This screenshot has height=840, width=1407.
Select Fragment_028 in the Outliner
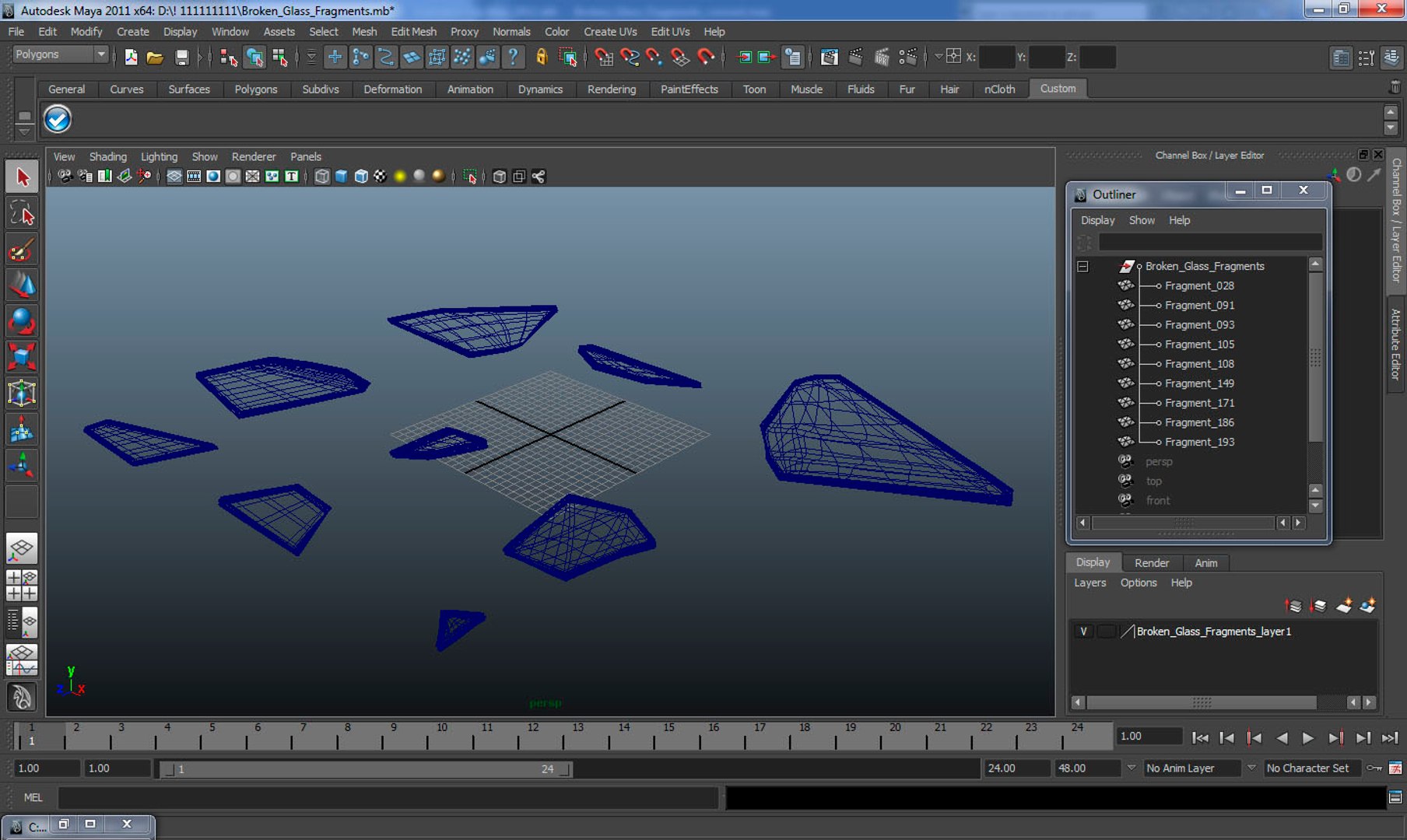click(1198, 285)
